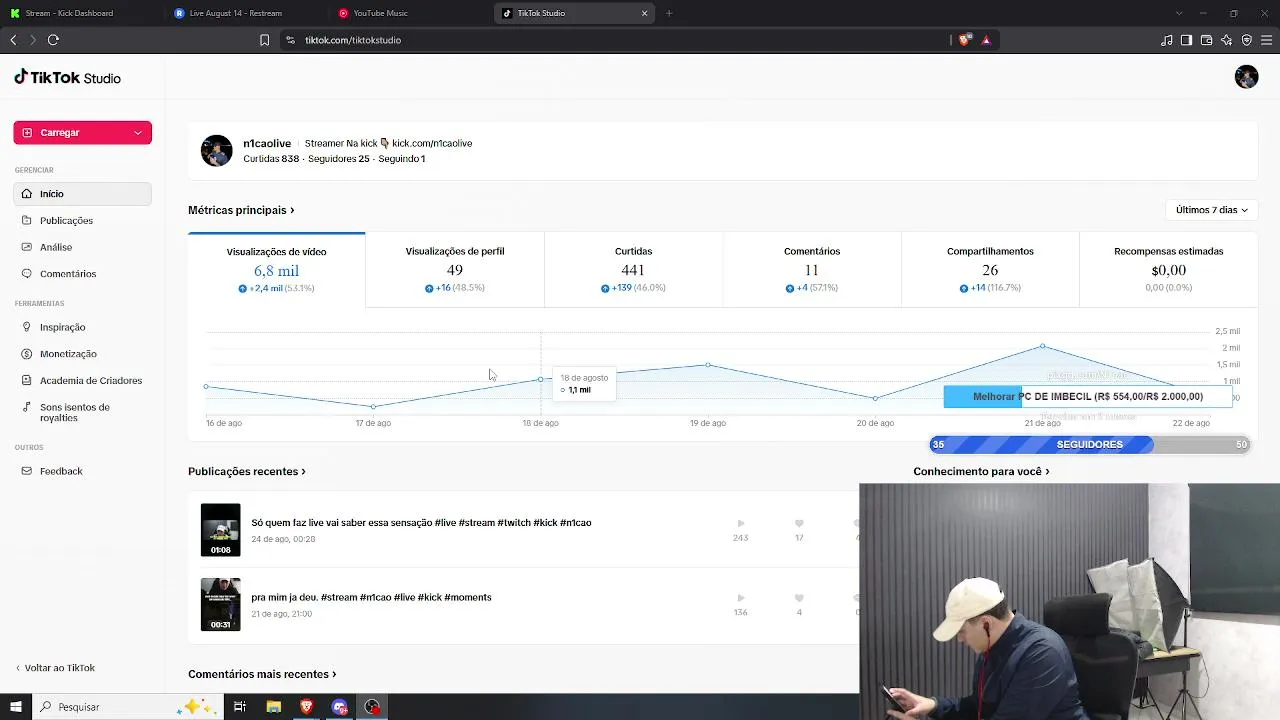Expand Conhecimento para você section
Image resolution: width=1280 pixels, height=720 pixels.
tap(981, 471)
